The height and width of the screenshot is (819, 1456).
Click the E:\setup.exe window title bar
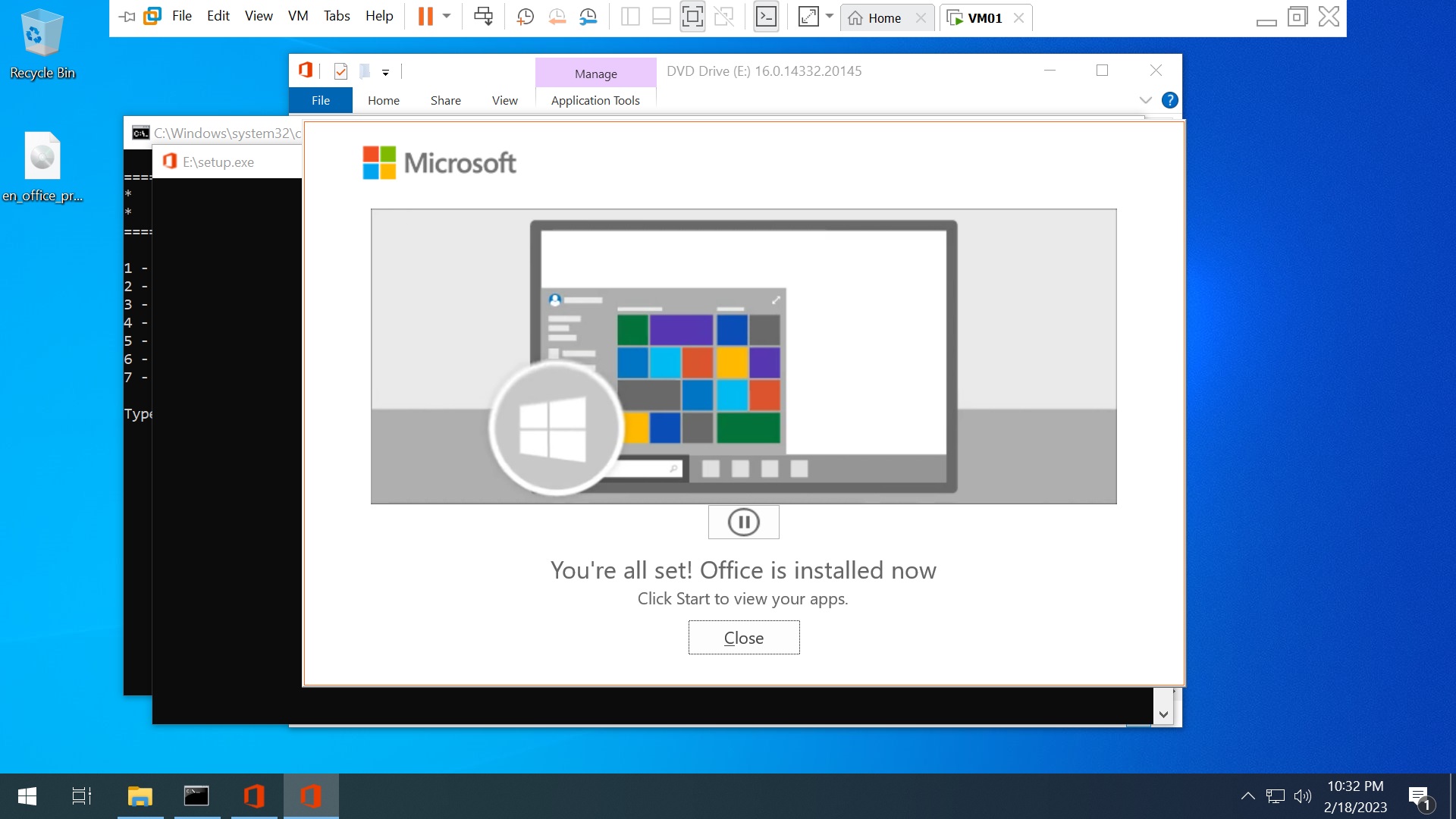pyautogui.click(x=227, y=162)
